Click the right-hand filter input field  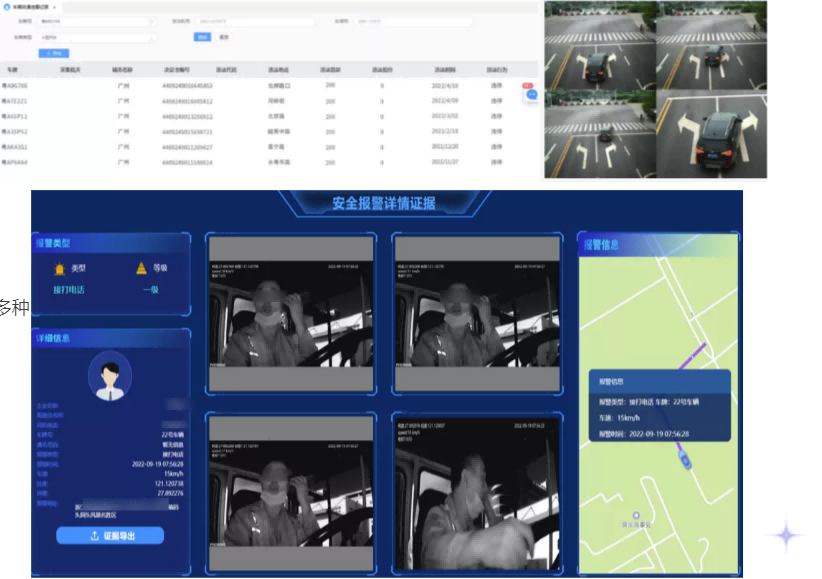414,22
